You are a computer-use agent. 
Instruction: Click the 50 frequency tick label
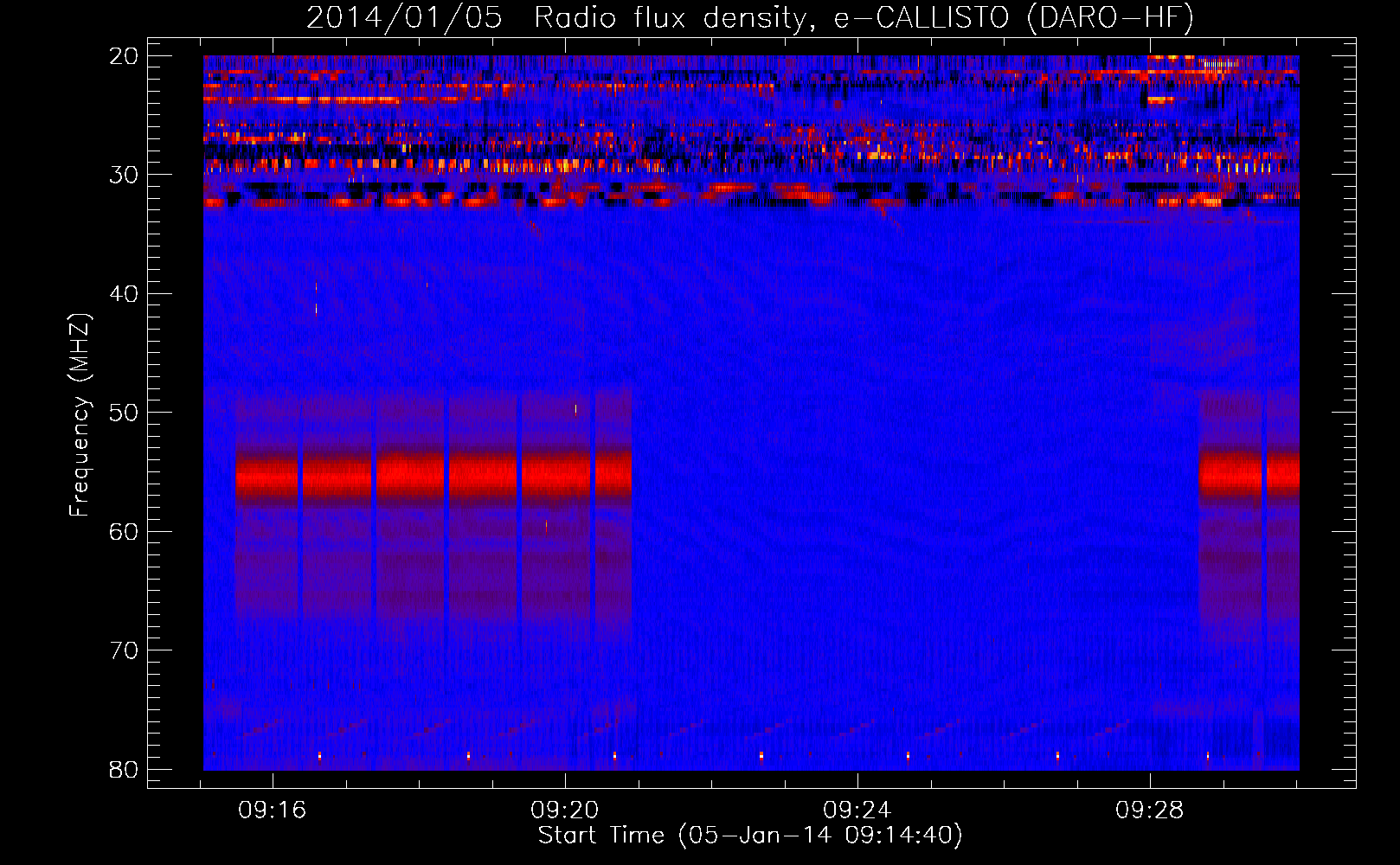pos(125,413)
